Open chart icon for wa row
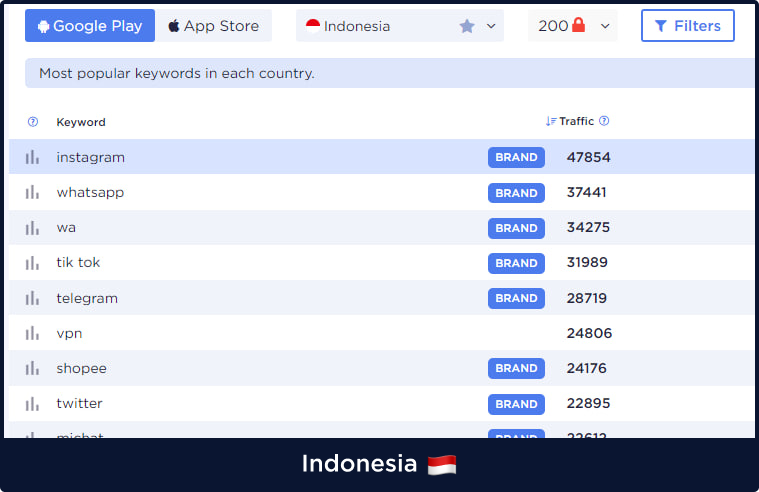 tap(32, 228)
